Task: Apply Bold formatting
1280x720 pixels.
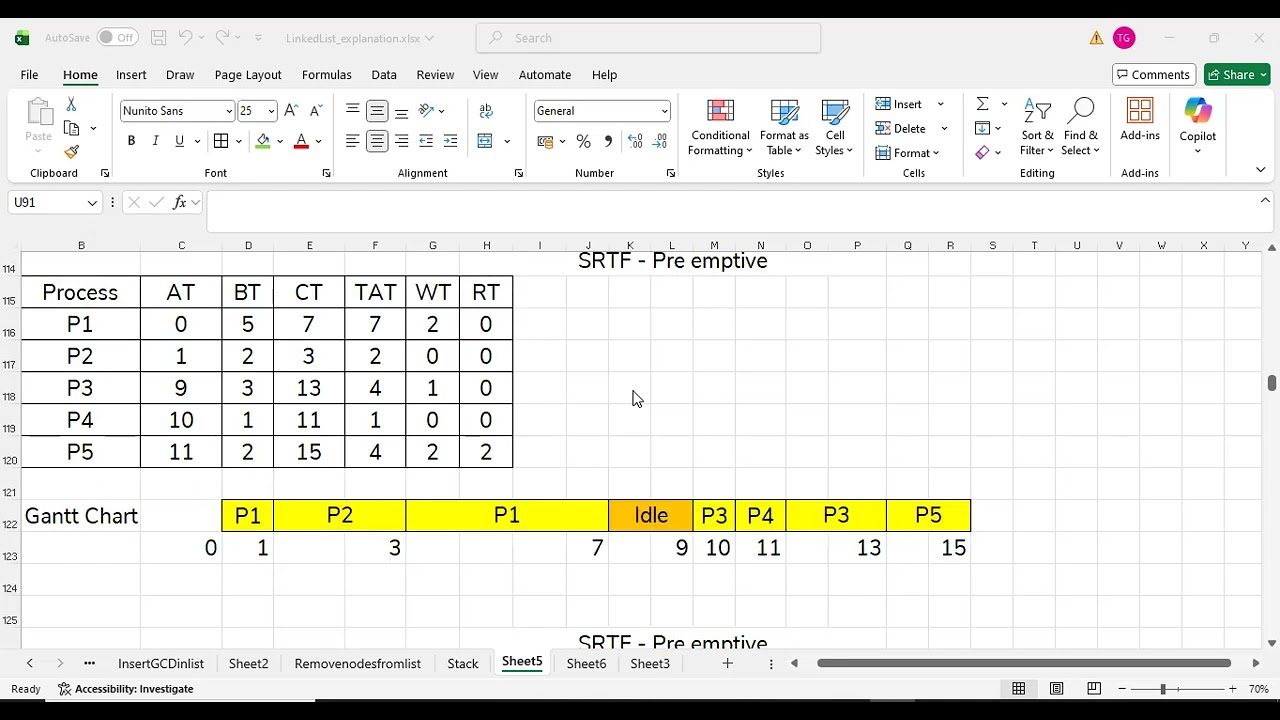Action: (131, 142)
